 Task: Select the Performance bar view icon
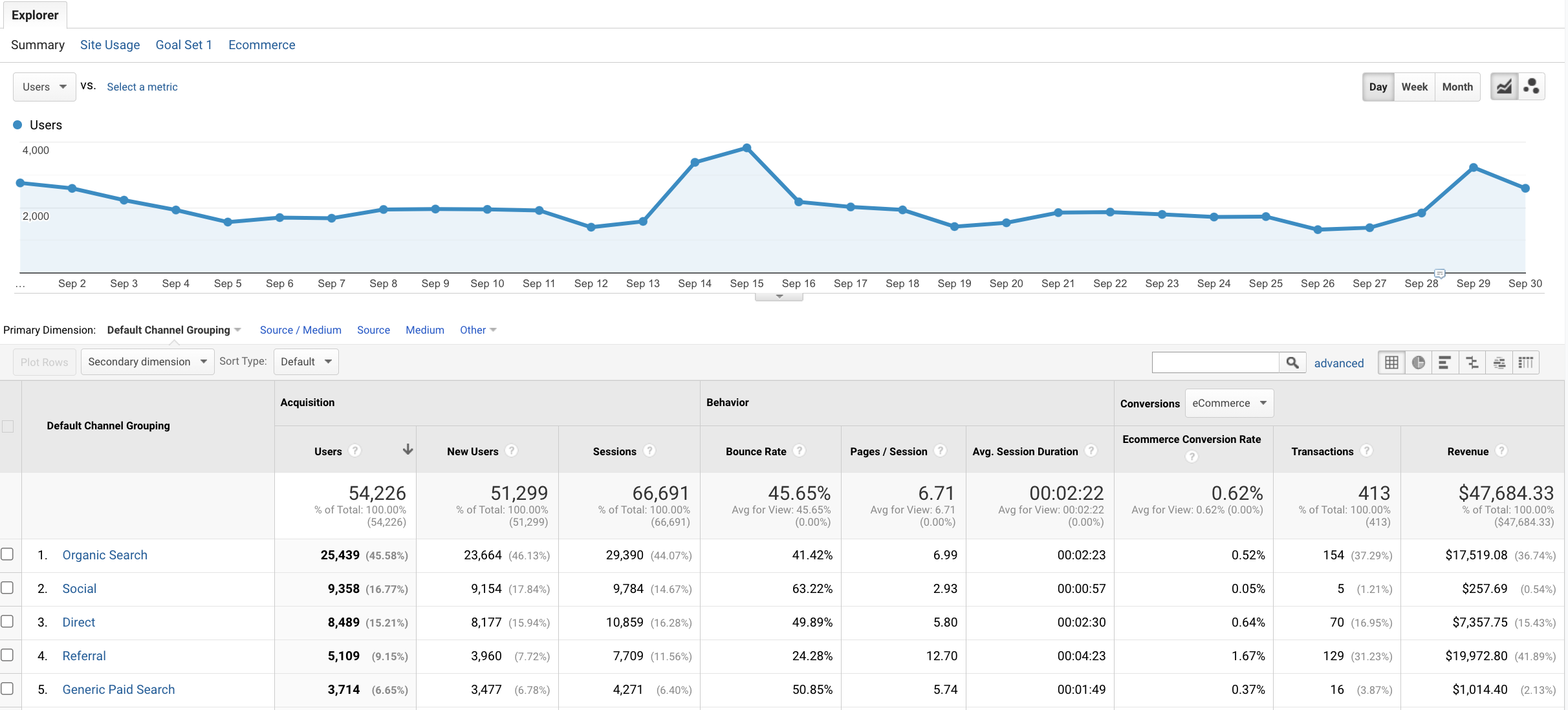(x=1445, y=363)
